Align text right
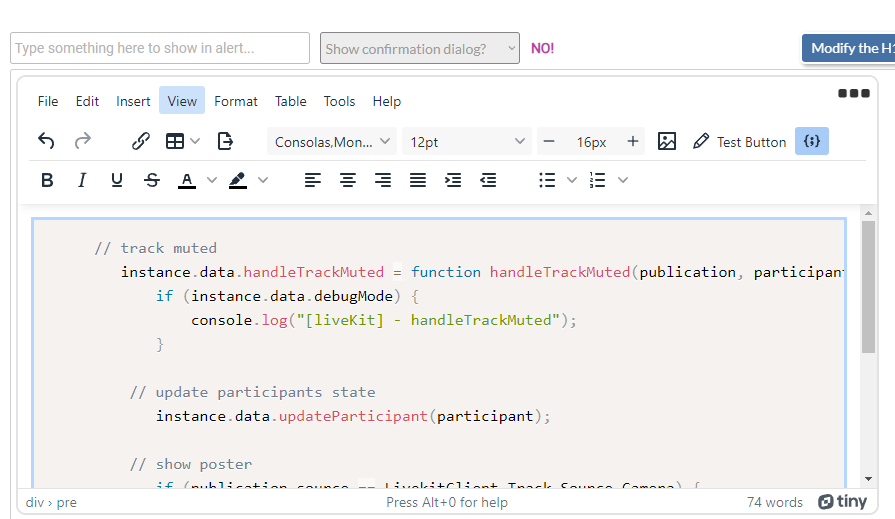 [x=383, y=180]
